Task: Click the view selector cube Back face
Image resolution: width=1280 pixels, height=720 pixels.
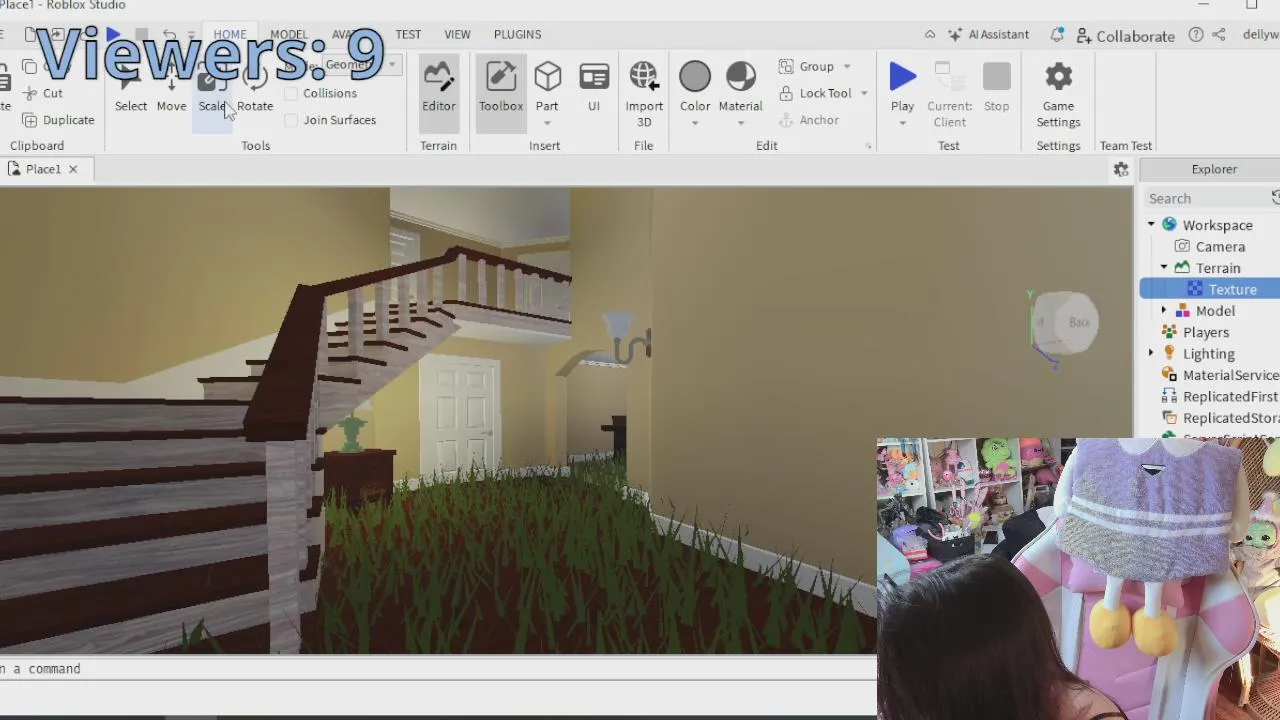Action: 1078,322
